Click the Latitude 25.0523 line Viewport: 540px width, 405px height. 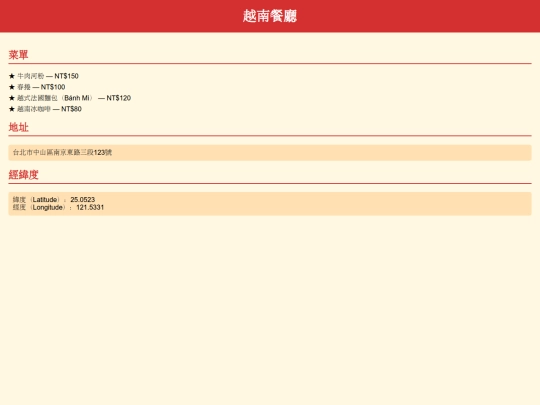click(x=54, y=199)
